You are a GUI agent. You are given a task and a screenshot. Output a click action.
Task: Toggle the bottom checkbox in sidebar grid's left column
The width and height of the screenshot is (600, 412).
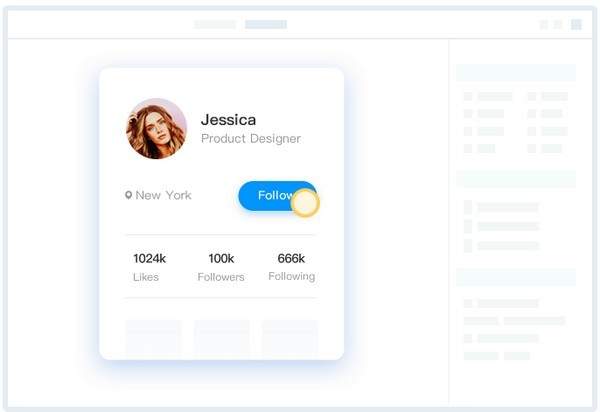(468, 148)
